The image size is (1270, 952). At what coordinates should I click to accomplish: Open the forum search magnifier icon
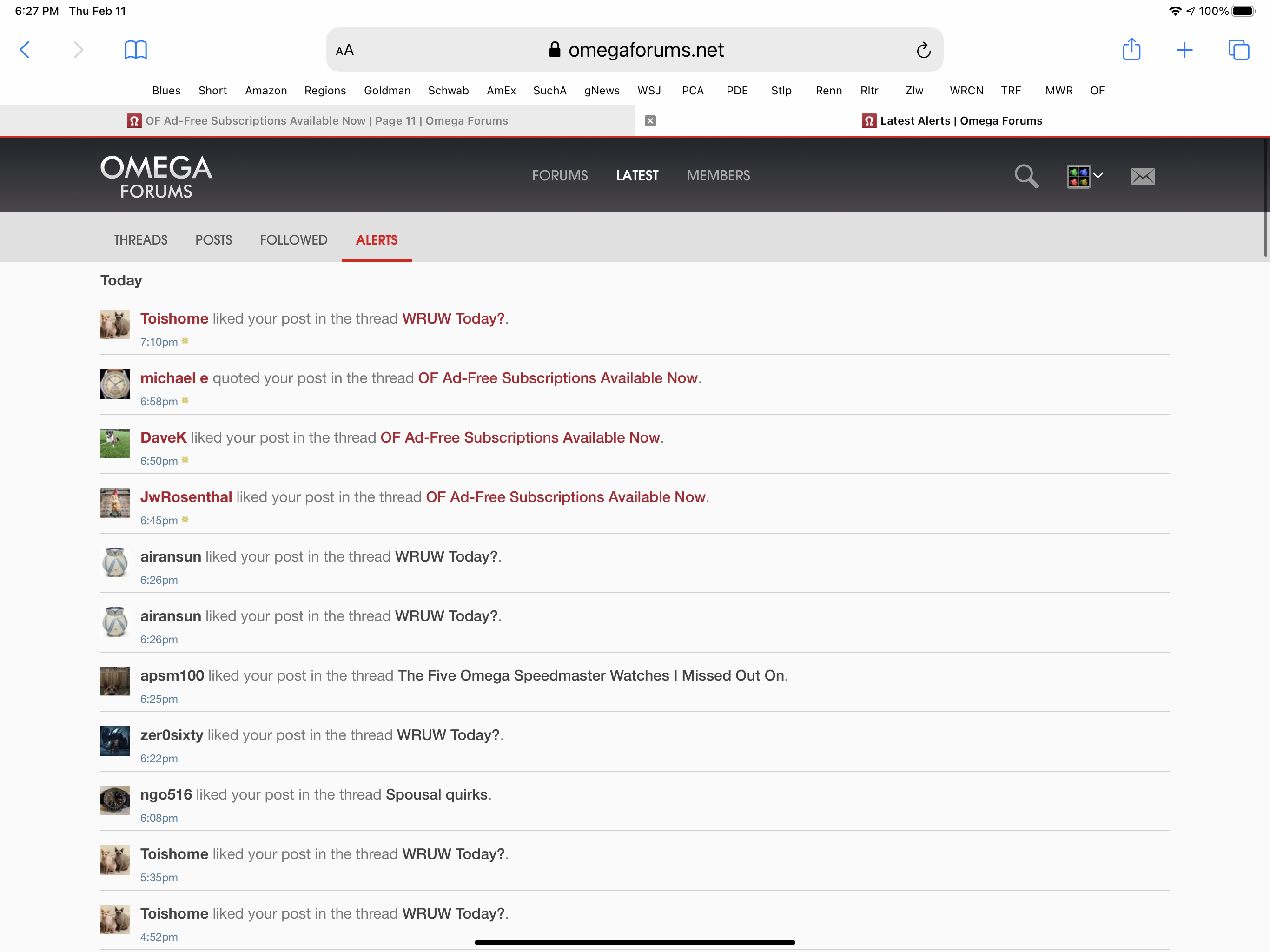click(x=1026, y=176)
